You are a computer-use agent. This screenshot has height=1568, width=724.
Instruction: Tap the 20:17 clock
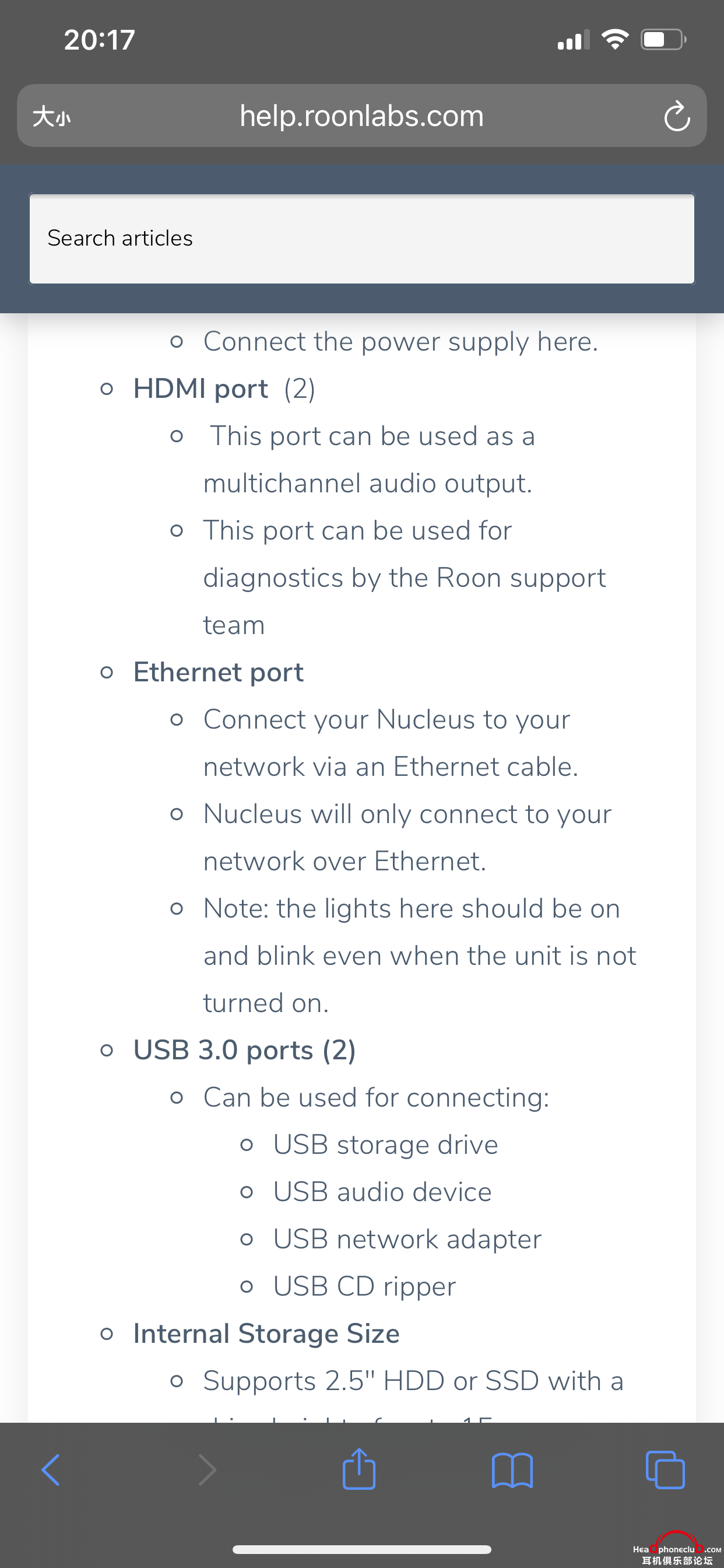click(99, 40)
